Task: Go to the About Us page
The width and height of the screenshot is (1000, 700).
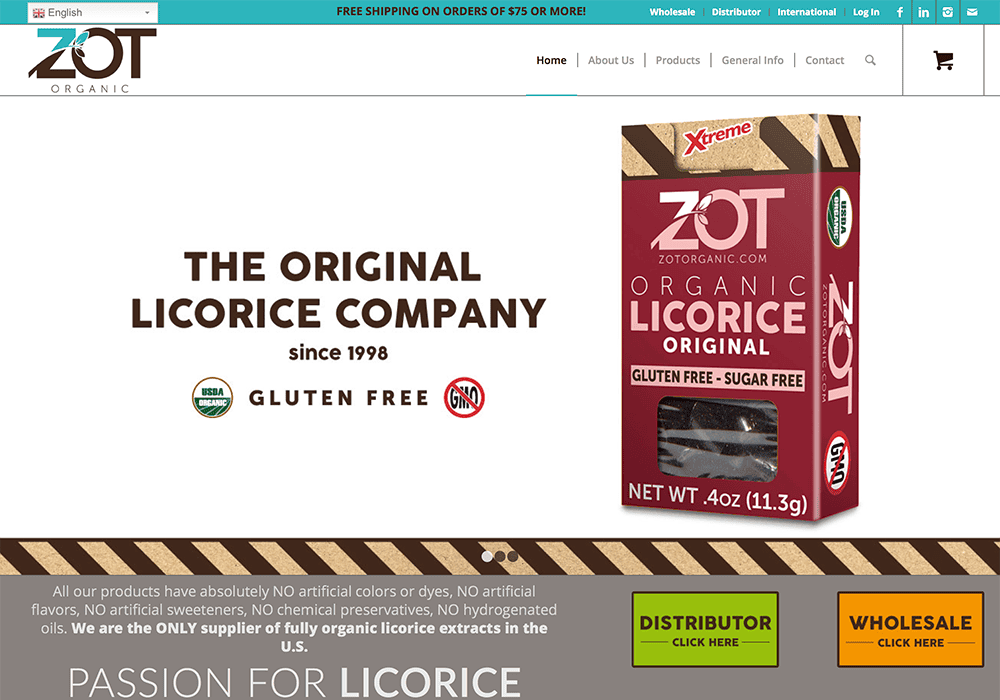Action: (611, 60)
